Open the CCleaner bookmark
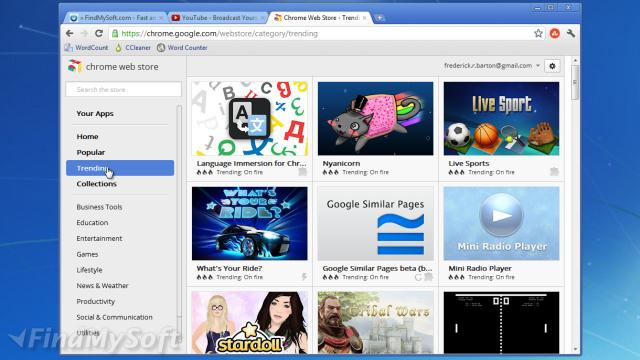 [x=133, y=48]
